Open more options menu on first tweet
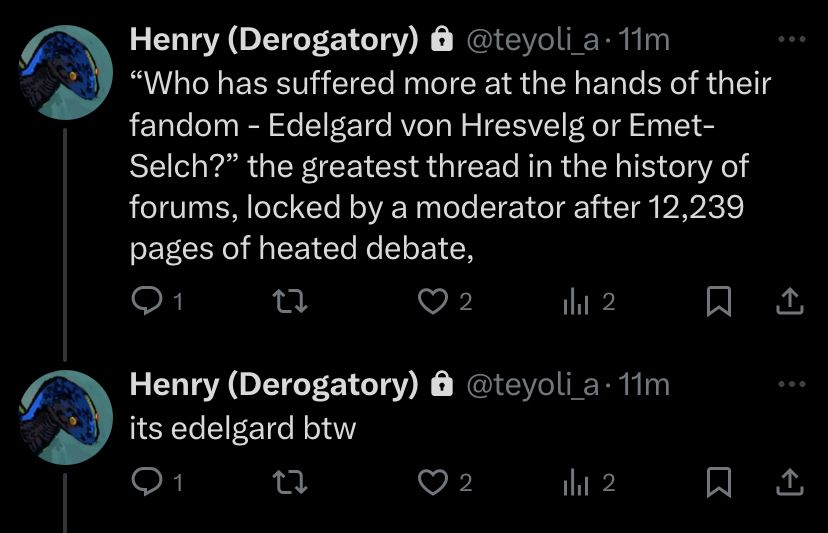The image size is (828, 533). click(790, 40)
